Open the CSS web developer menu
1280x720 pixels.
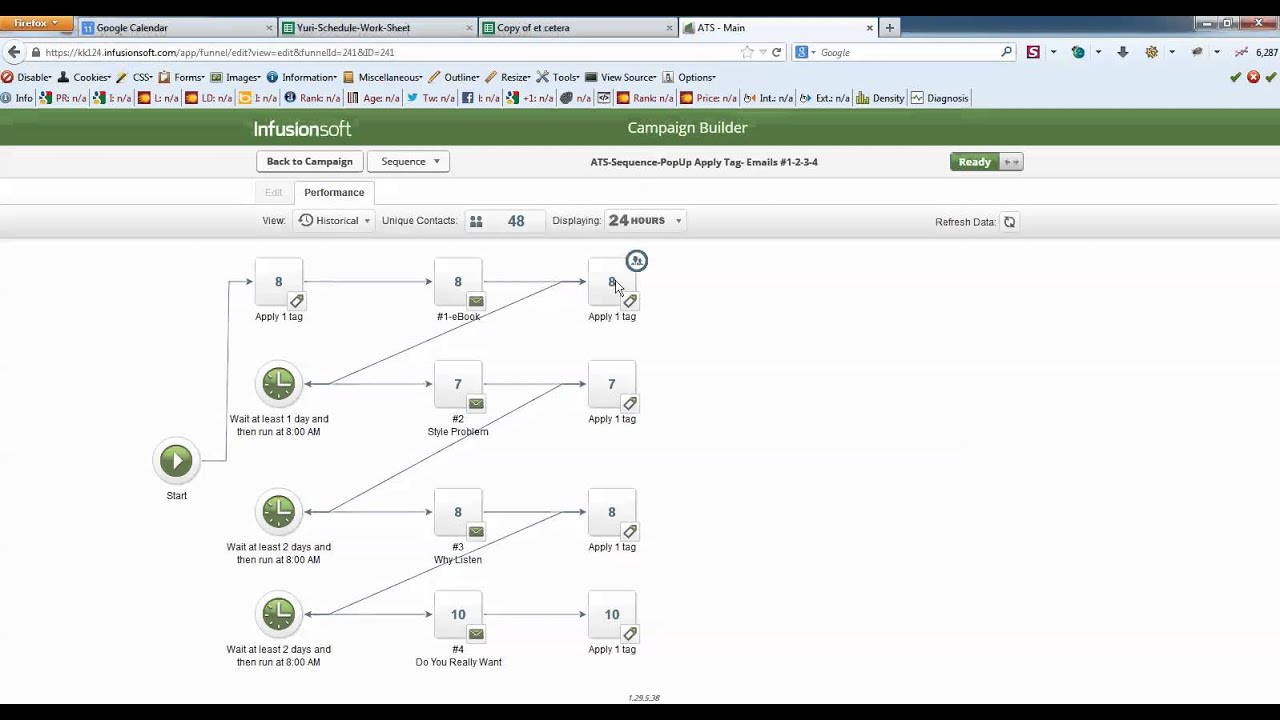click(134, 77)
